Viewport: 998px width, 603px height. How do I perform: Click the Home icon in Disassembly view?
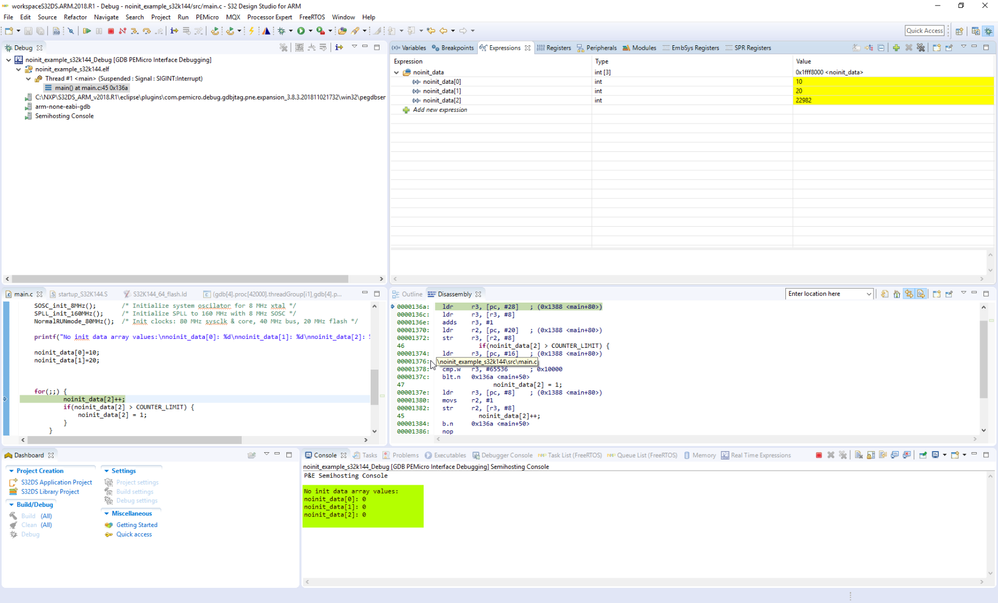pos(897,294)
